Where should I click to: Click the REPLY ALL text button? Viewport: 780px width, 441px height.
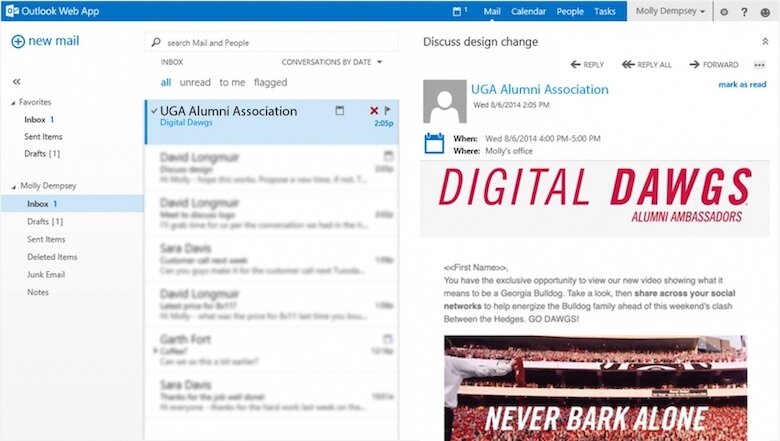[x=654, y=65]
